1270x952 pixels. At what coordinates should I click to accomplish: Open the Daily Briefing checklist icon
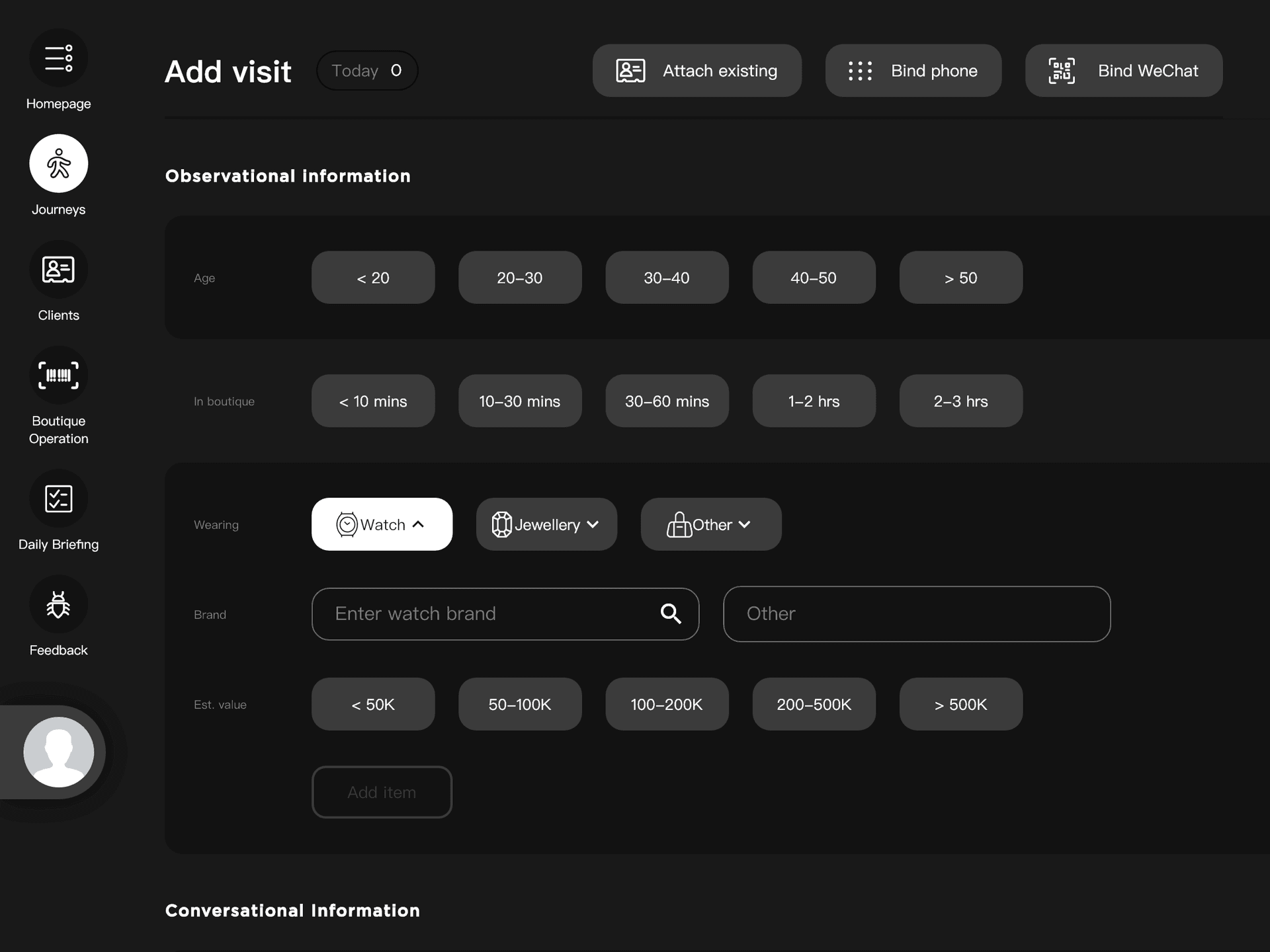click(58, 498)
